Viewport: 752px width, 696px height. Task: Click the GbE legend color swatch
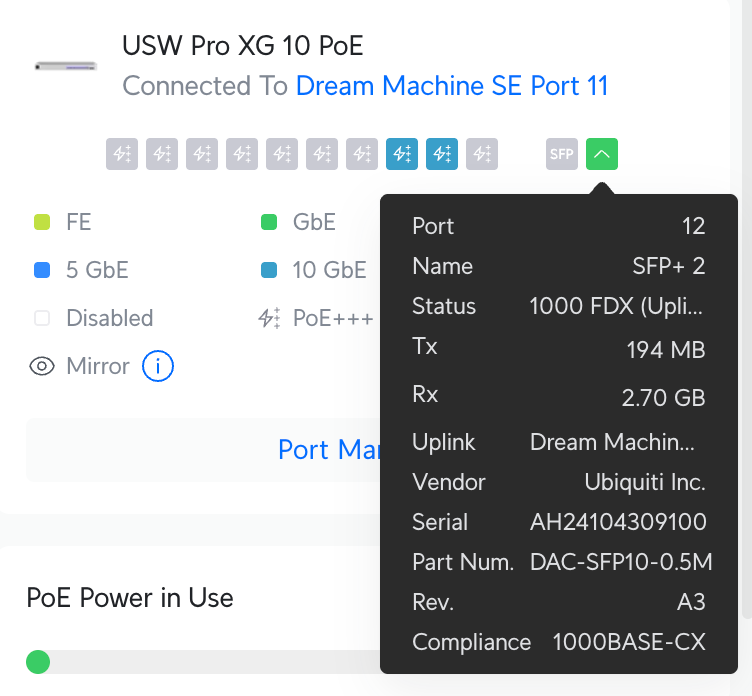tap(269, 222)
